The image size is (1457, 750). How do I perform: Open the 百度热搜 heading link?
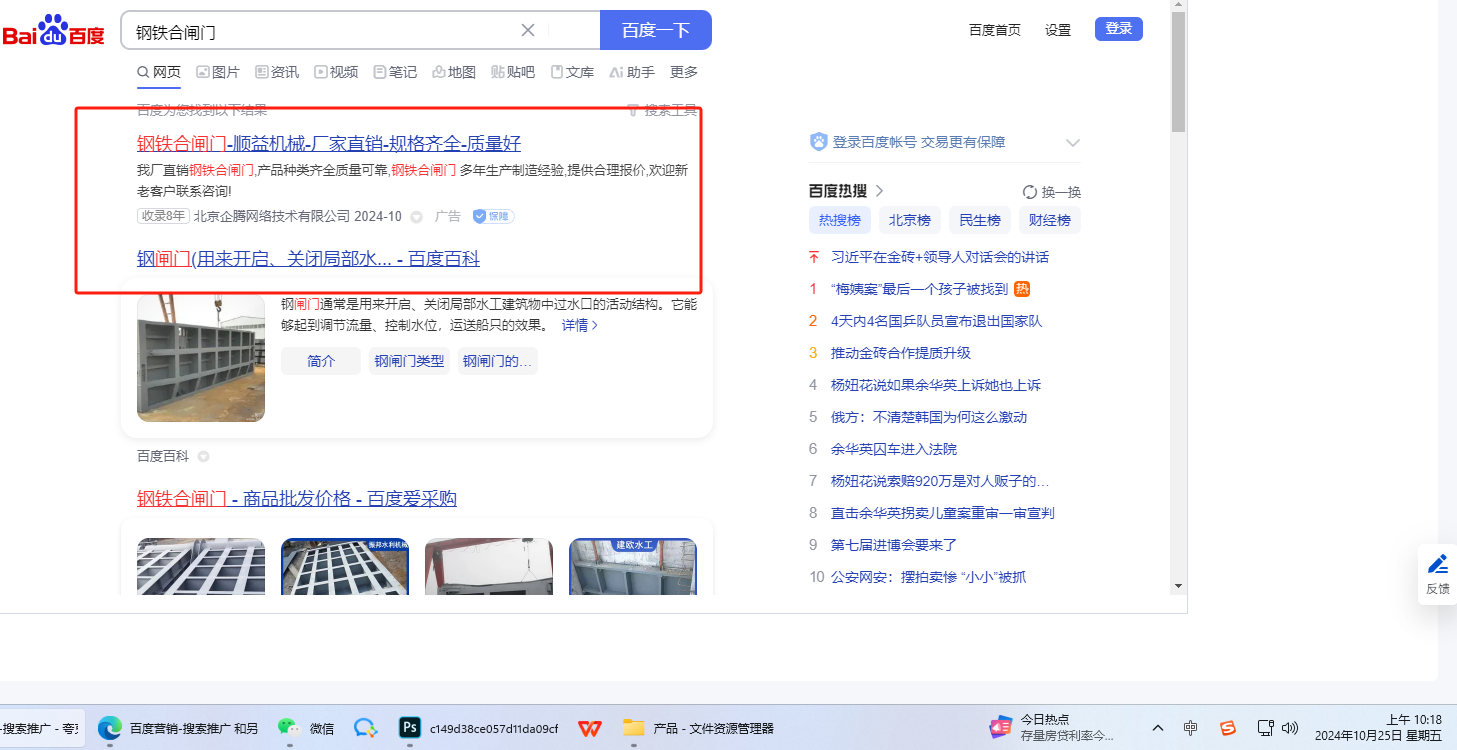(x=846, y=191)
